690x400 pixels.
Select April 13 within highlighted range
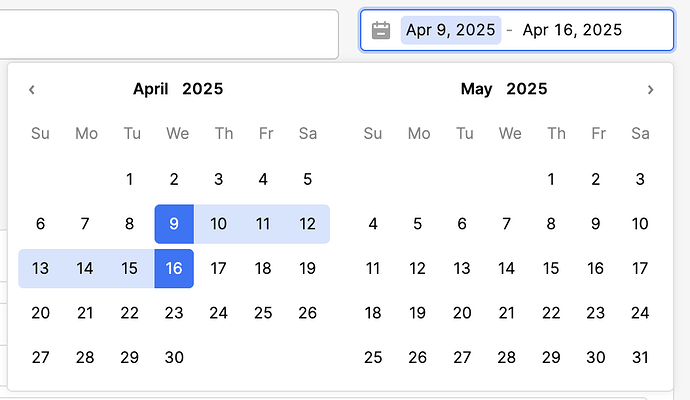[x=40, y=268]
